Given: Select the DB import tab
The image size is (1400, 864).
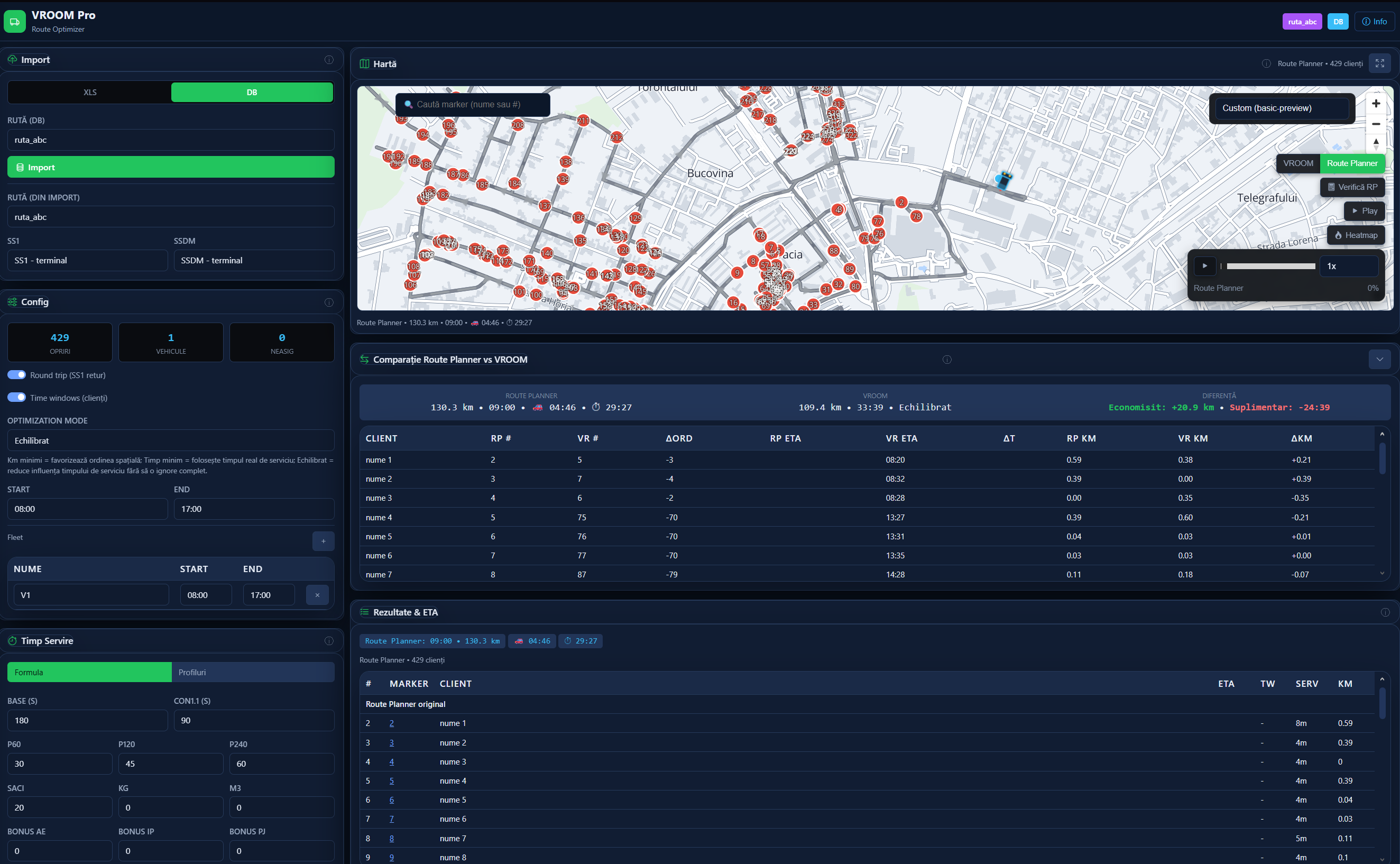Looking at the screenshot, I should (252, 92).
